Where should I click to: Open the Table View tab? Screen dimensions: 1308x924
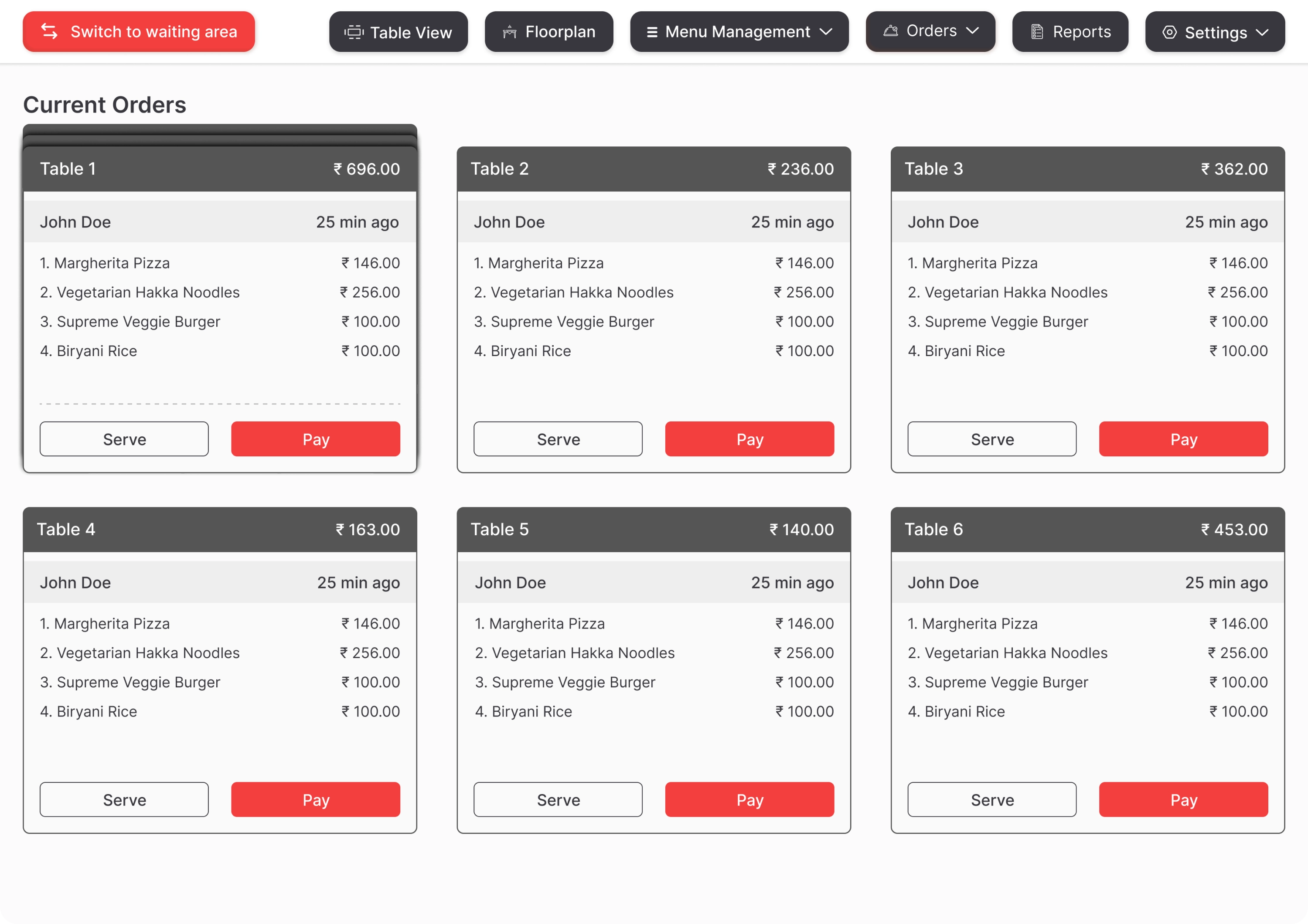398,32
